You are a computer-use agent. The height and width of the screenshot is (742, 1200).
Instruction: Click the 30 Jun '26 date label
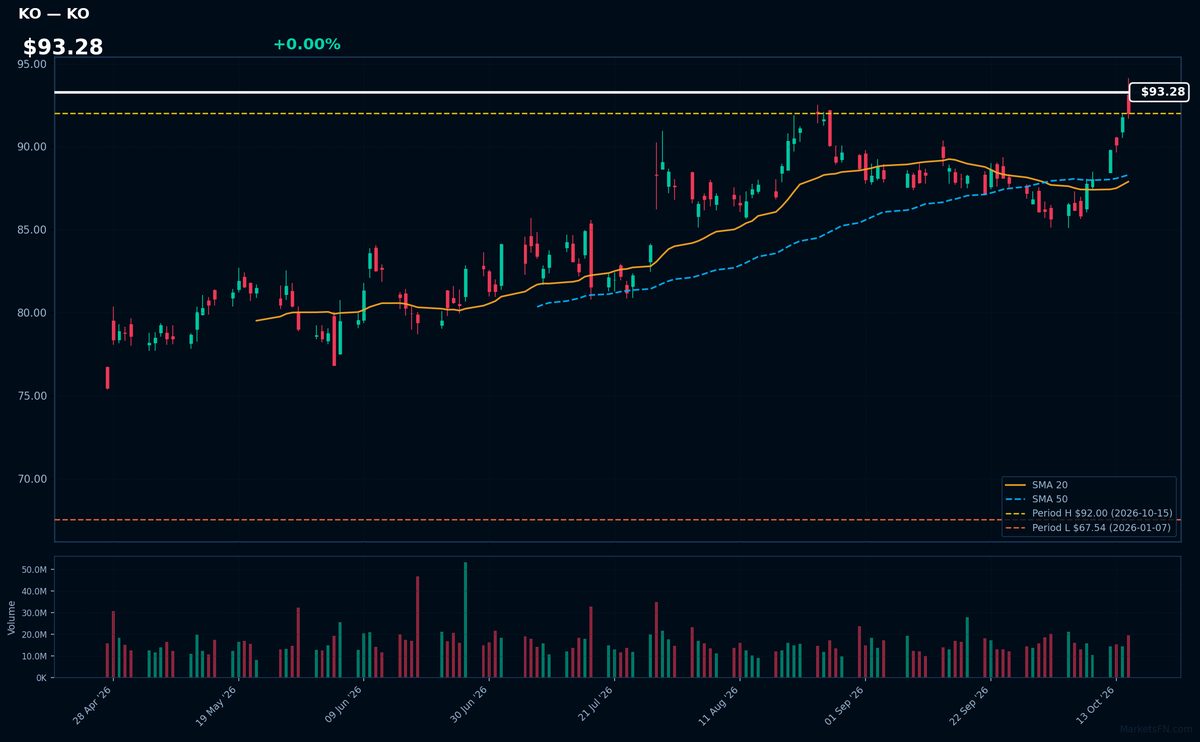point(468,706)
